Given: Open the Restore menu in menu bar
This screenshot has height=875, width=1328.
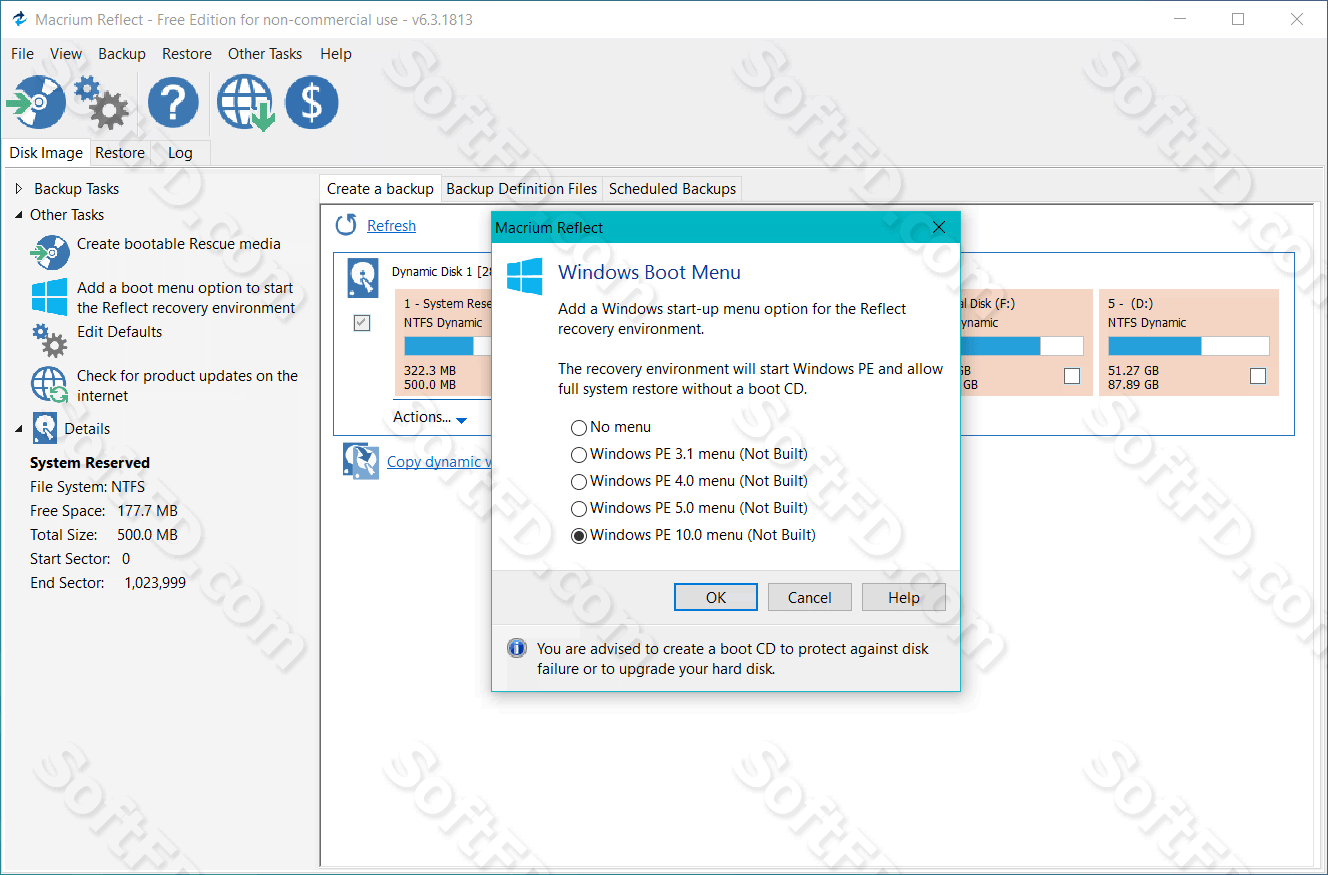Looking at the screenshot, I should coord(187,54).
